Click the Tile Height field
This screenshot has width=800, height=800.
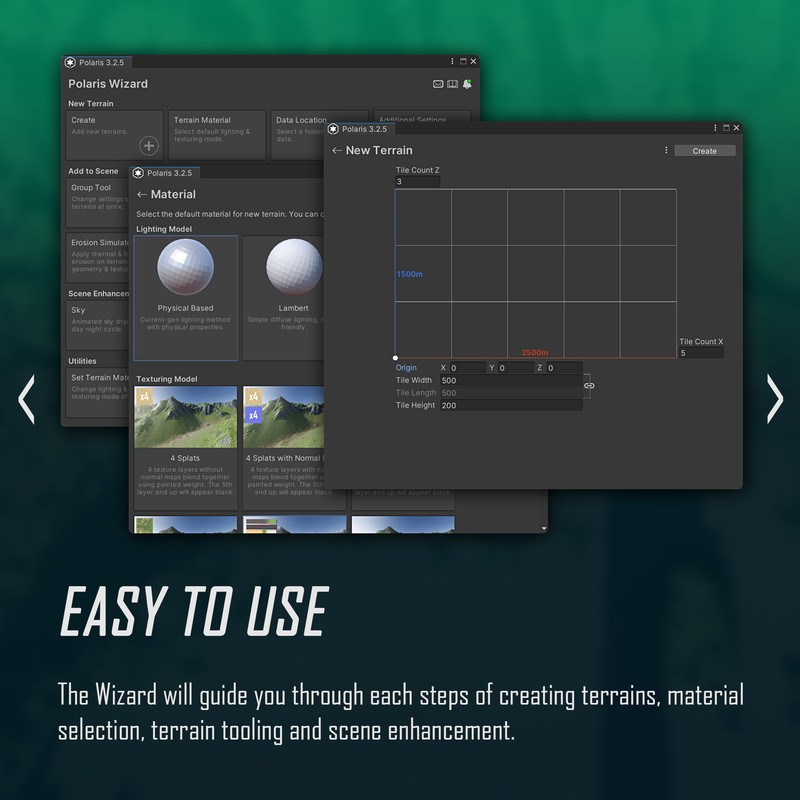click(x=511, y=405)
